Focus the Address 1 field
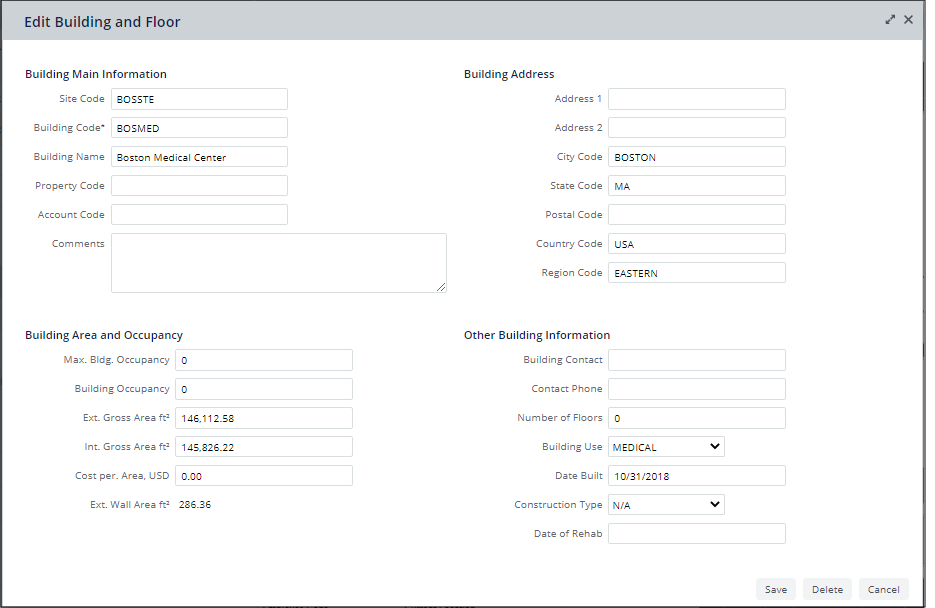Image resolution: width=935 pixels, height=608 pixels. tap(696, 99)
